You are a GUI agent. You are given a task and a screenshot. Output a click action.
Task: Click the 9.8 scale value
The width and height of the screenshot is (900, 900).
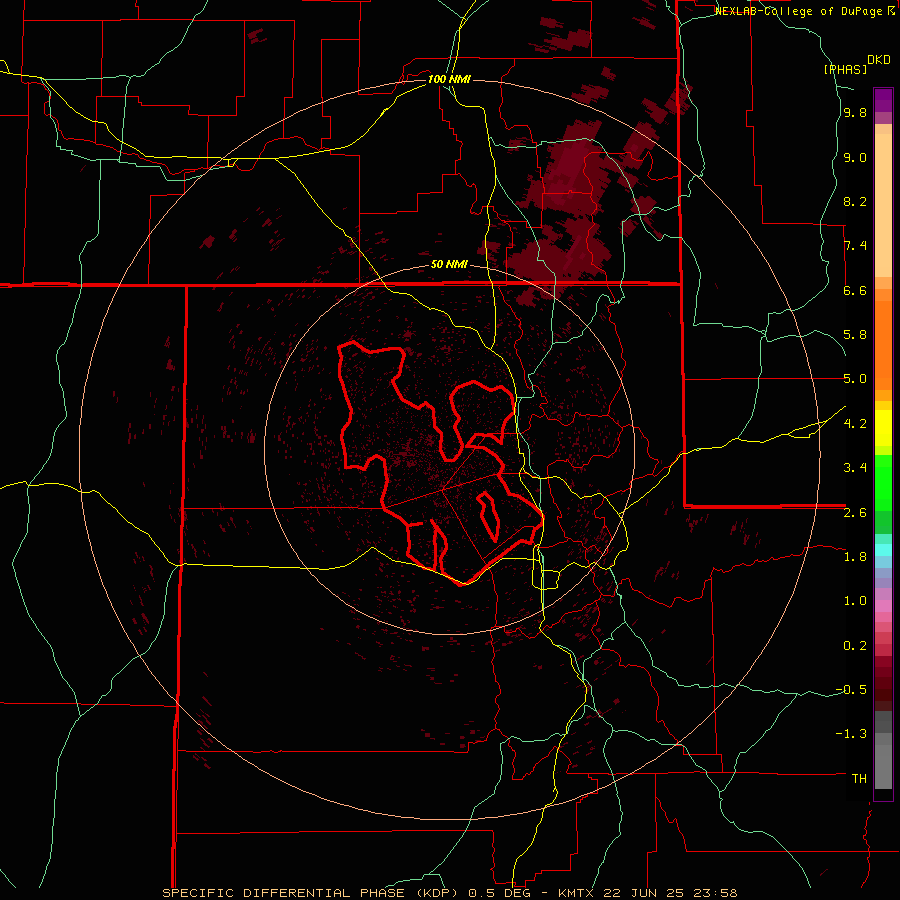tap(855, 113)
